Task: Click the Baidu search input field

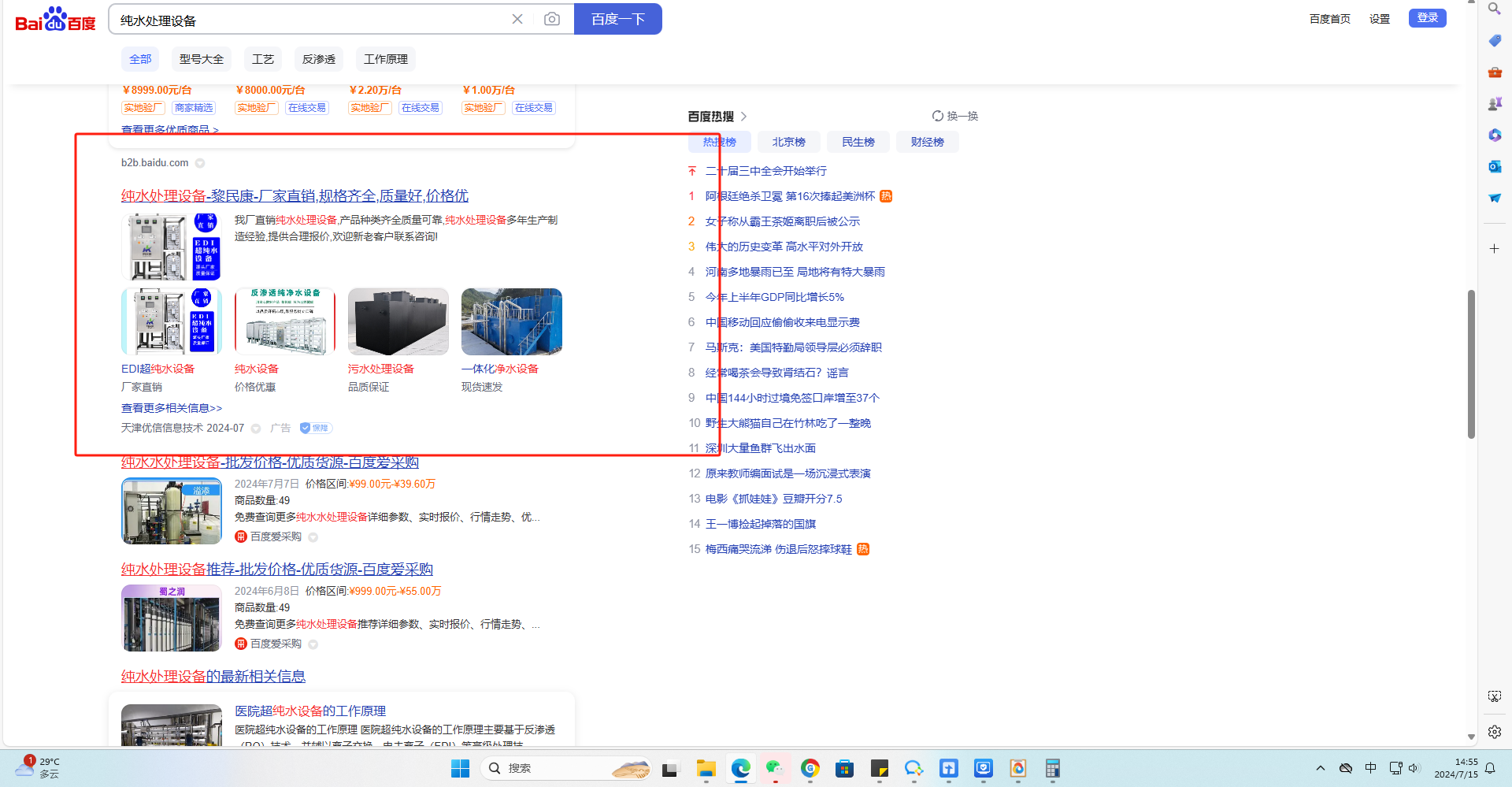Action: tap(311, 20)
